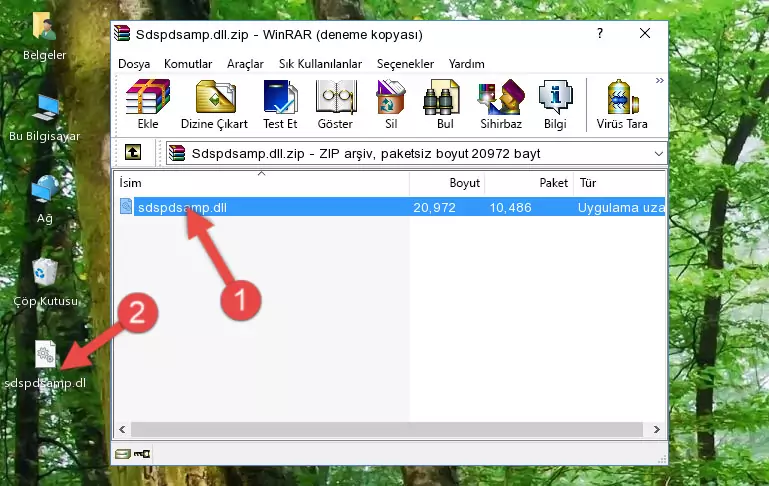The width and height of the screenshot is (769, 486).
Task: Open the Yardım menu
Action: pos(466,64)
